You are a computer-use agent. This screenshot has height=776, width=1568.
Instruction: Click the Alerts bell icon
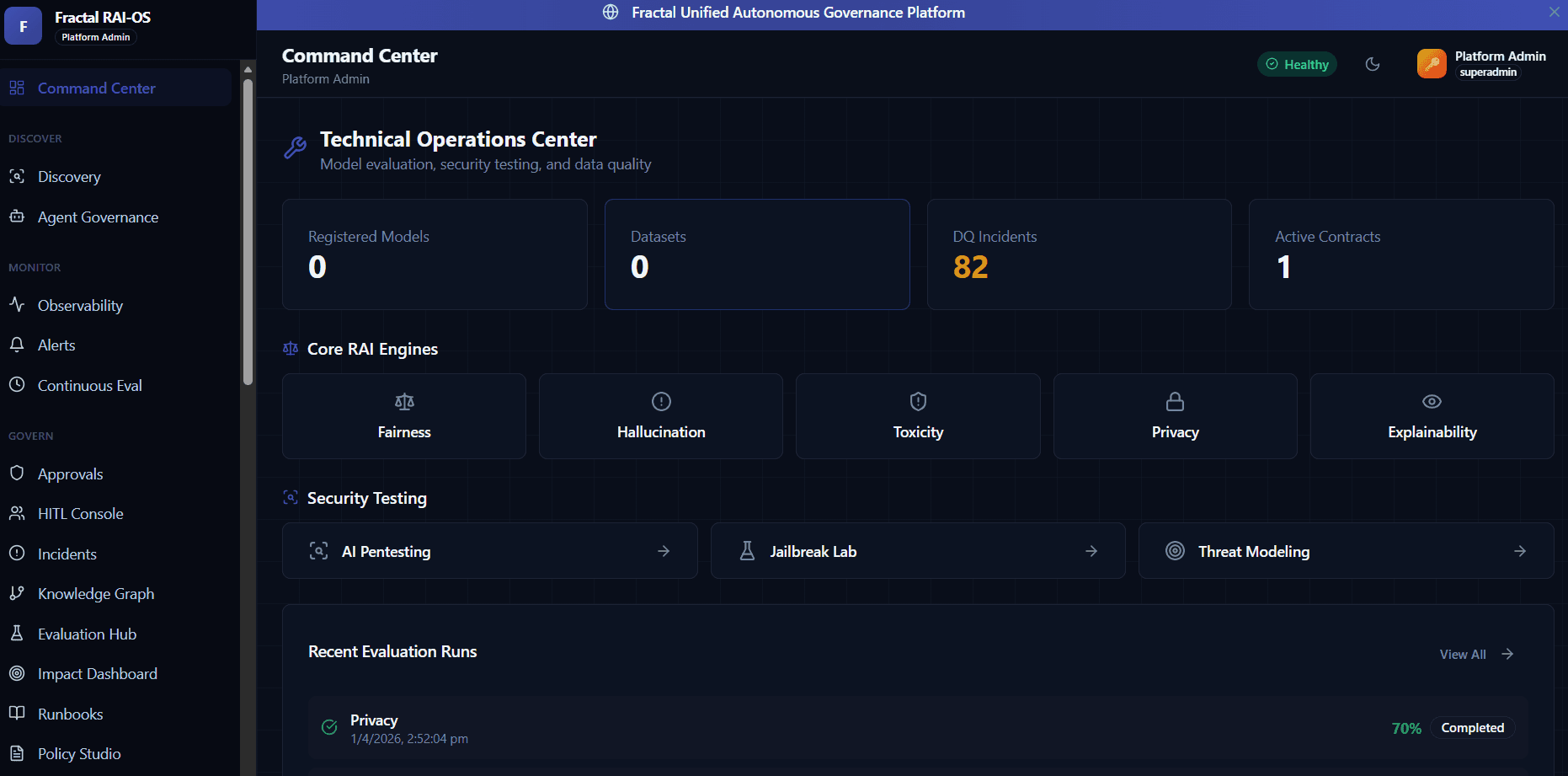(17, 345)
